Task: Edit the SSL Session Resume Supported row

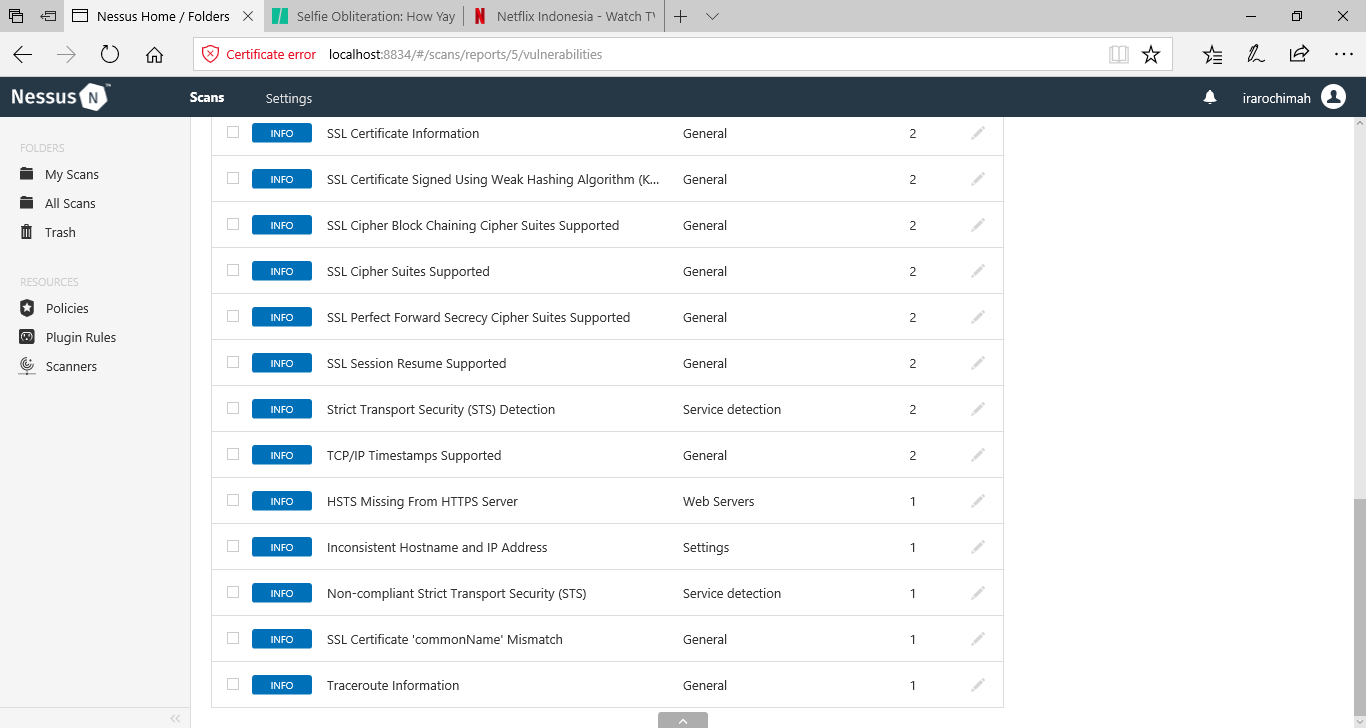Action: point(977,362)
